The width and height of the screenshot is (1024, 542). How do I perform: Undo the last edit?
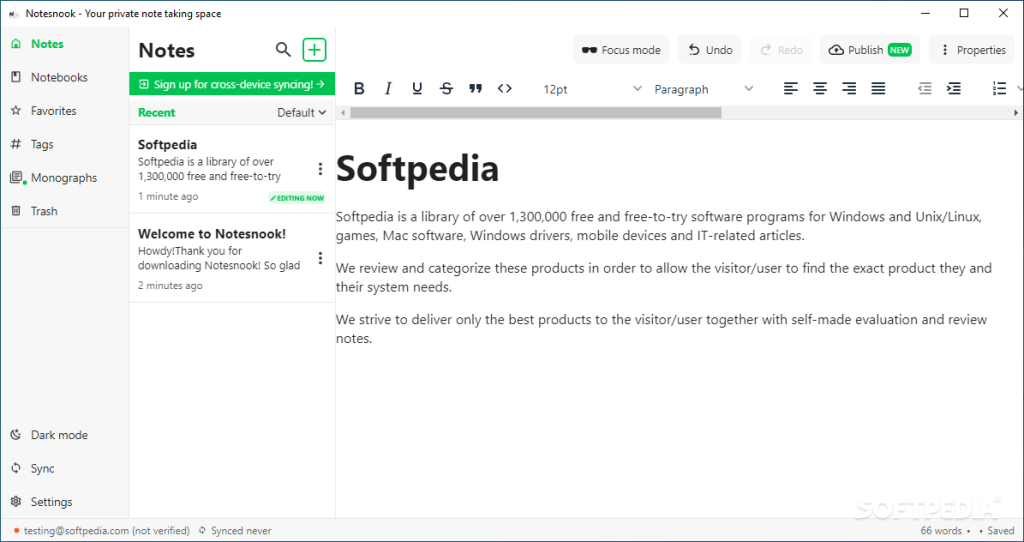pyautogui.click(x=709, y=50)
